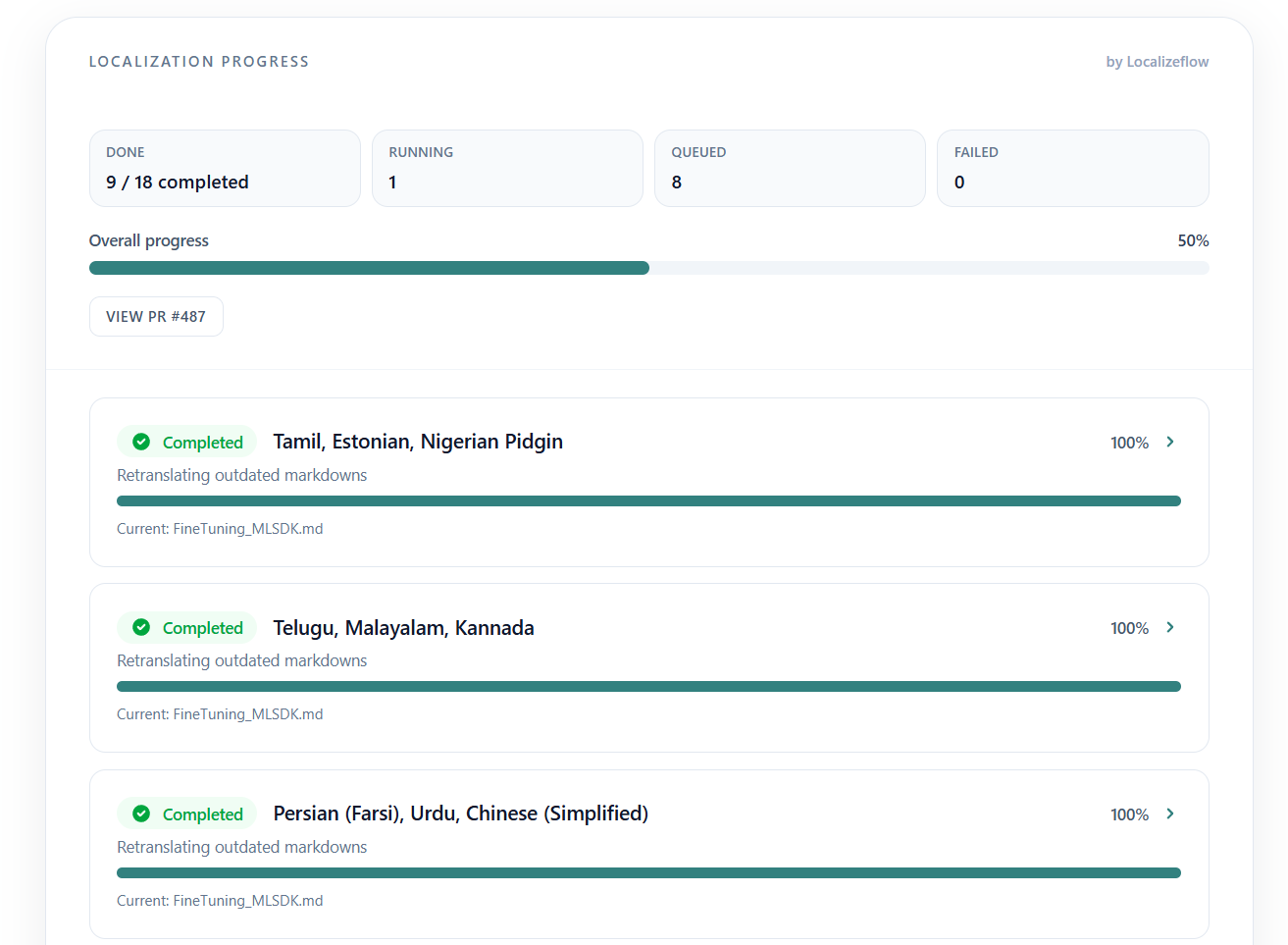1288x945 pixels.
Task: Click the VIEW PR #487 button
Action: point(156,316)
